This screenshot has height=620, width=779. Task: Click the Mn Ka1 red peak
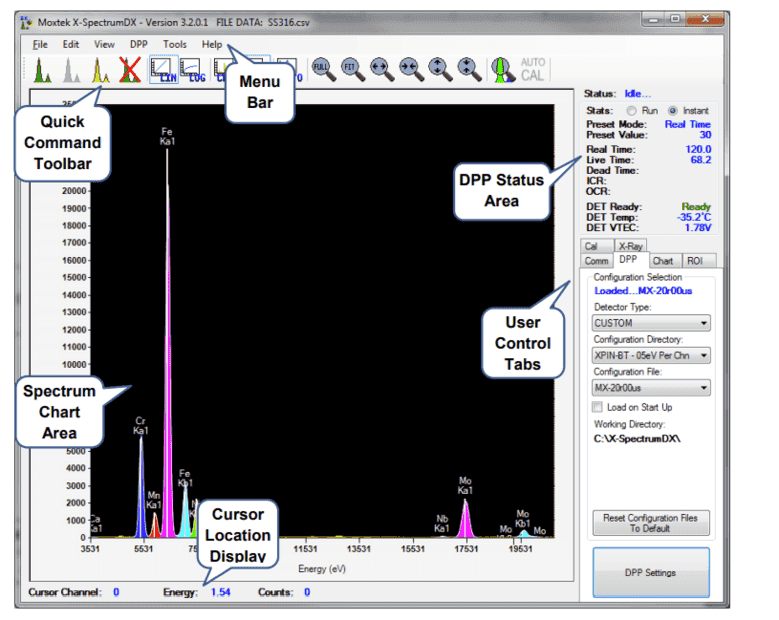point(155,526)
